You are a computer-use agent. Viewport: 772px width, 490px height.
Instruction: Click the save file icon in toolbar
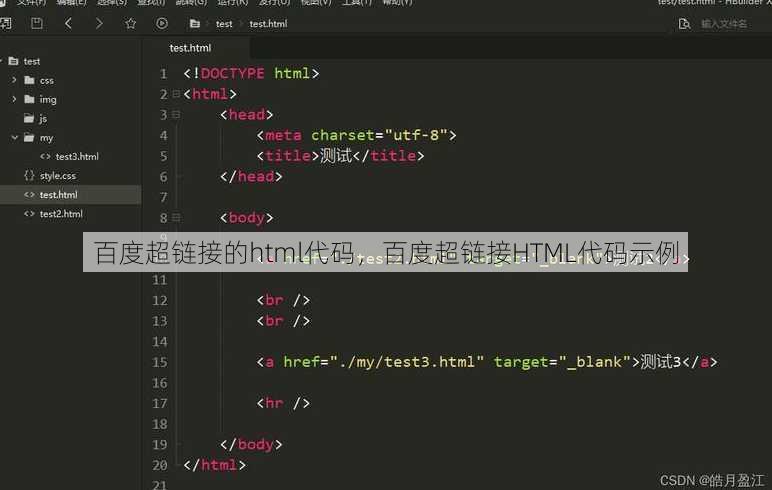(x=36, y=23)
